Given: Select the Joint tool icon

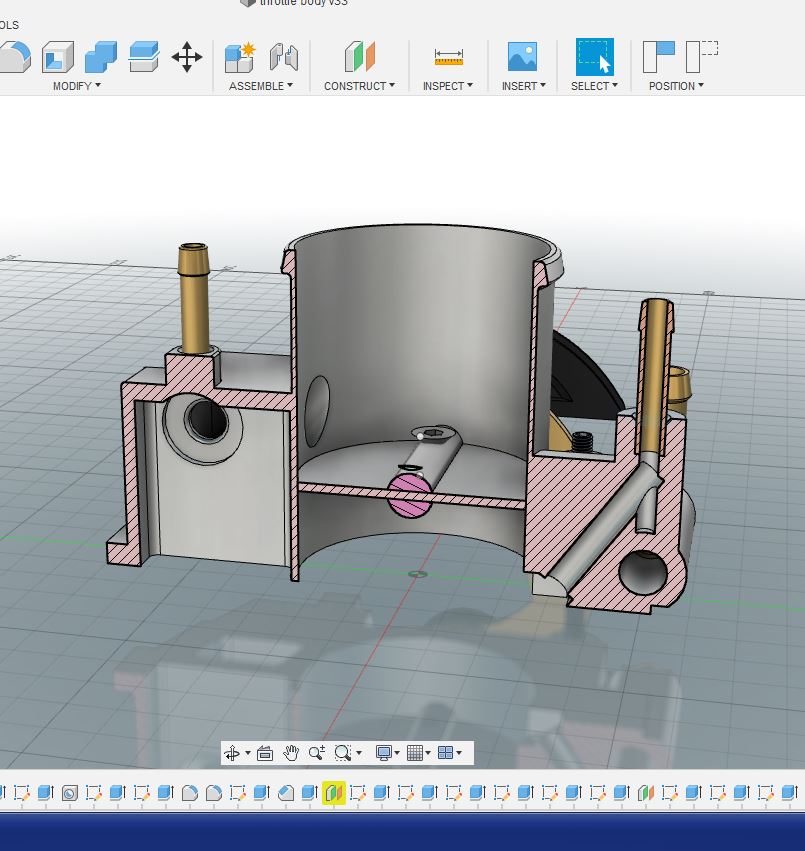Looking at the screenshot, I should tap(284, 57).
